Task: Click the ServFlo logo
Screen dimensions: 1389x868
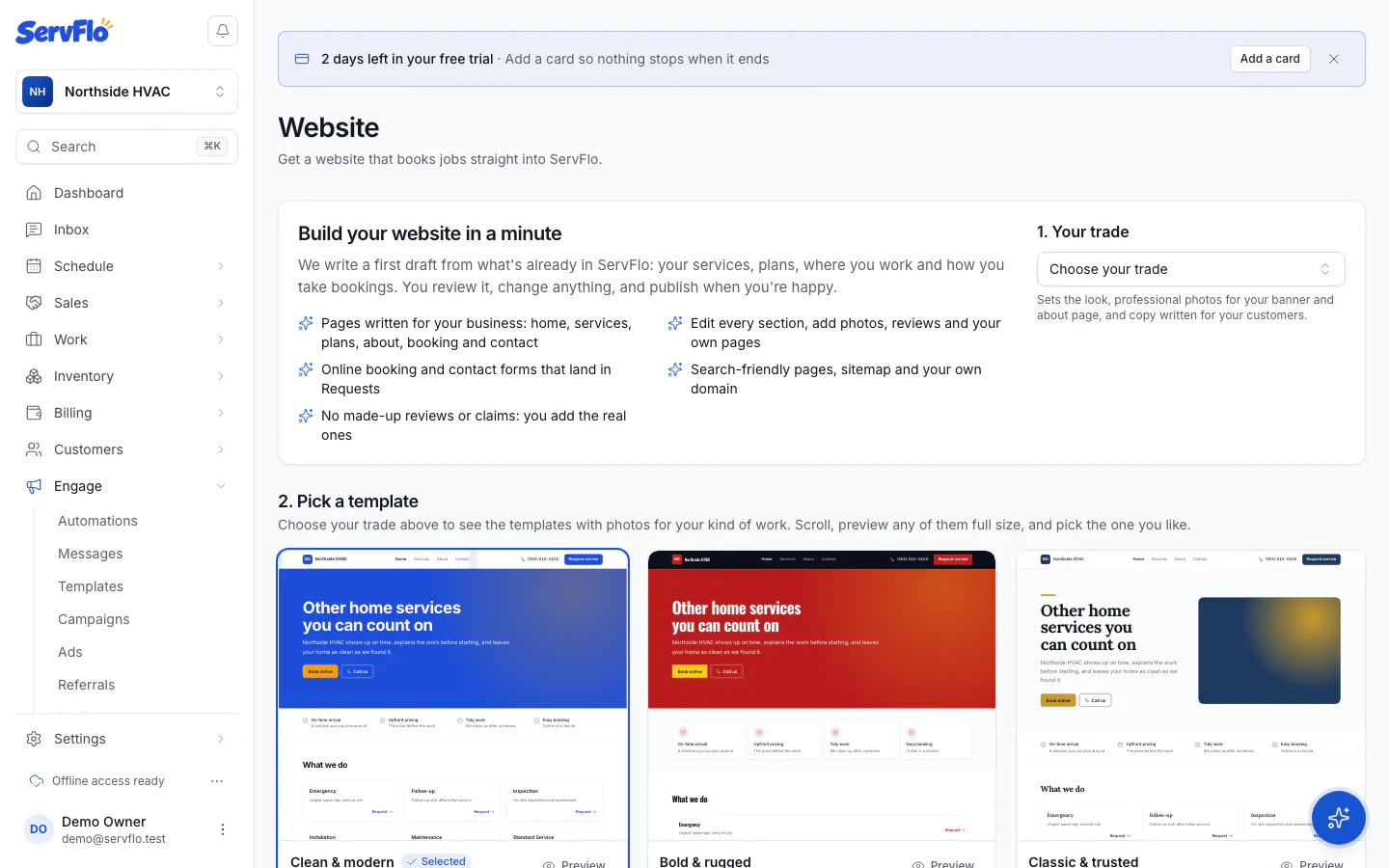Action: click(64, 31)
